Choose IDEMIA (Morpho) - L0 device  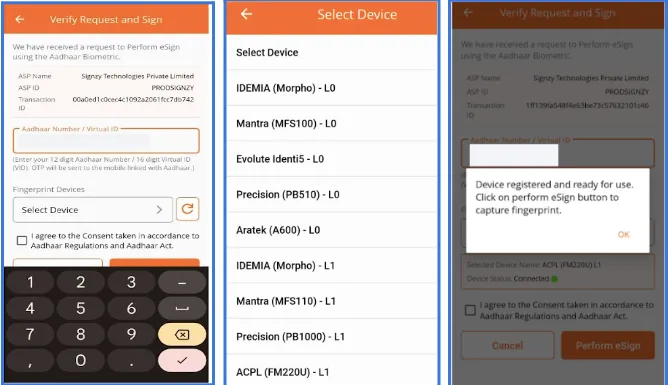pos(331,88)
